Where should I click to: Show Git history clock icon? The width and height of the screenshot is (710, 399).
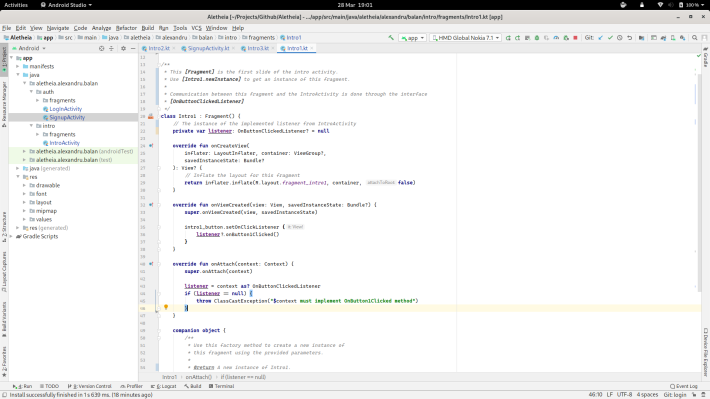620,38
